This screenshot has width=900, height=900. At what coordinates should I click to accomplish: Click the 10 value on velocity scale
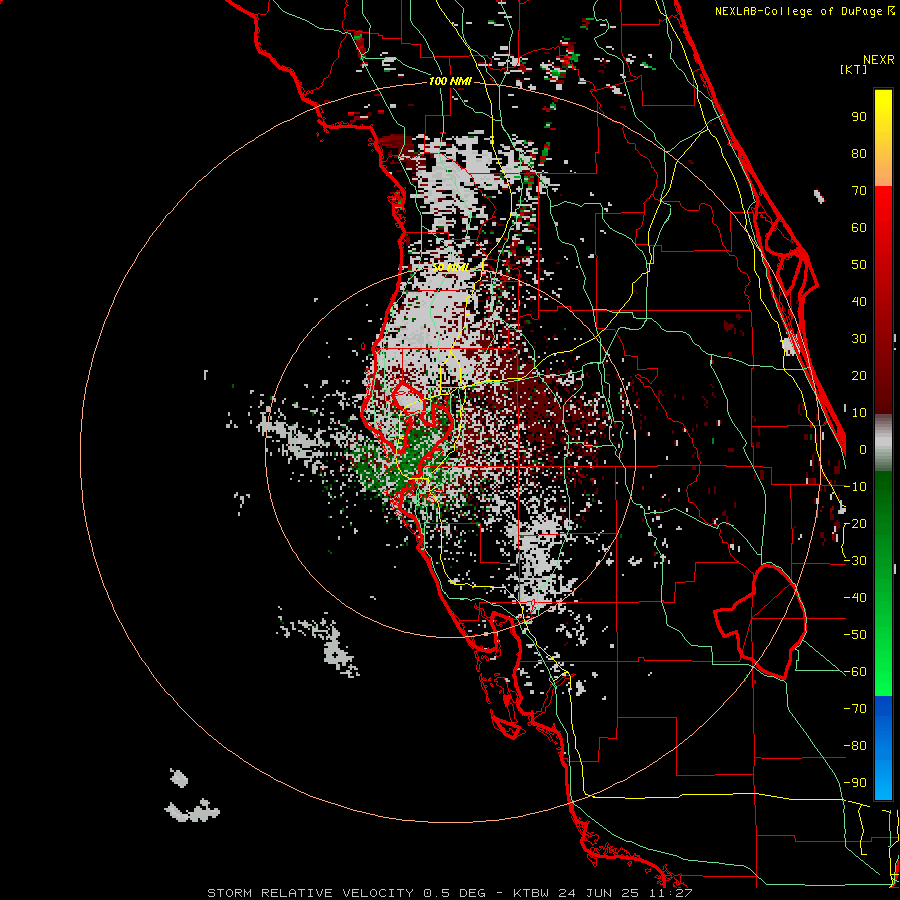click(x=859, y=413)
